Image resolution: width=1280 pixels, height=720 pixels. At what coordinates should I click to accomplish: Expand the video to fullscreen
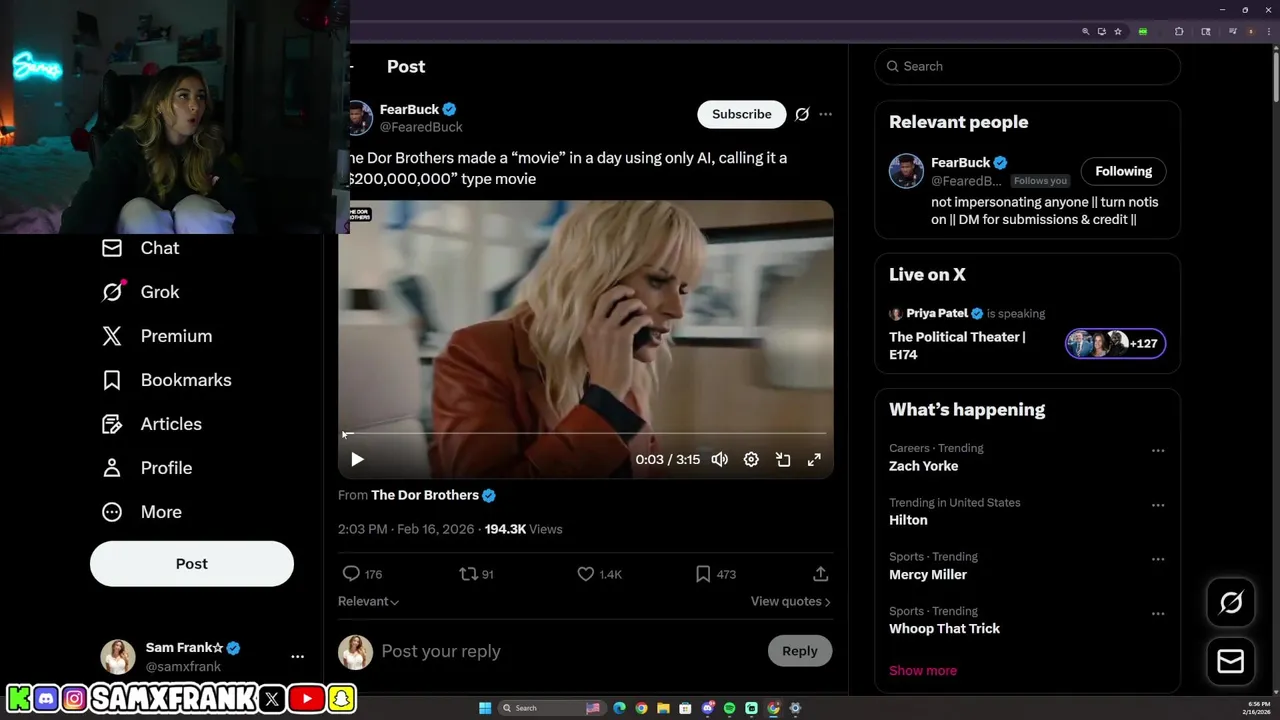[814, 459]
